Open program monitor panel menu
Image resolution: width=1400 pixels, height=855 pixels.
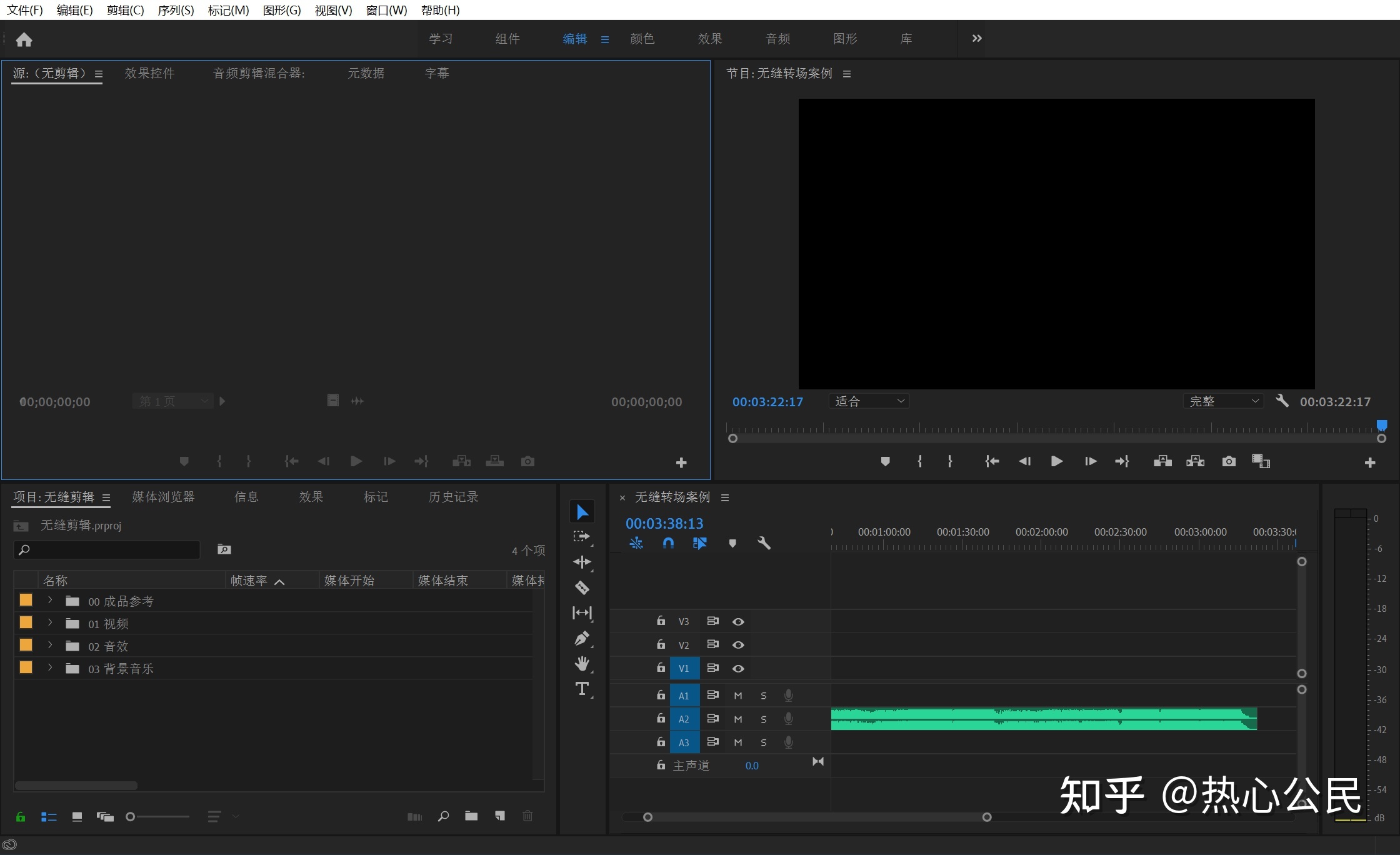pyautogui.click(x=847, y=74)
